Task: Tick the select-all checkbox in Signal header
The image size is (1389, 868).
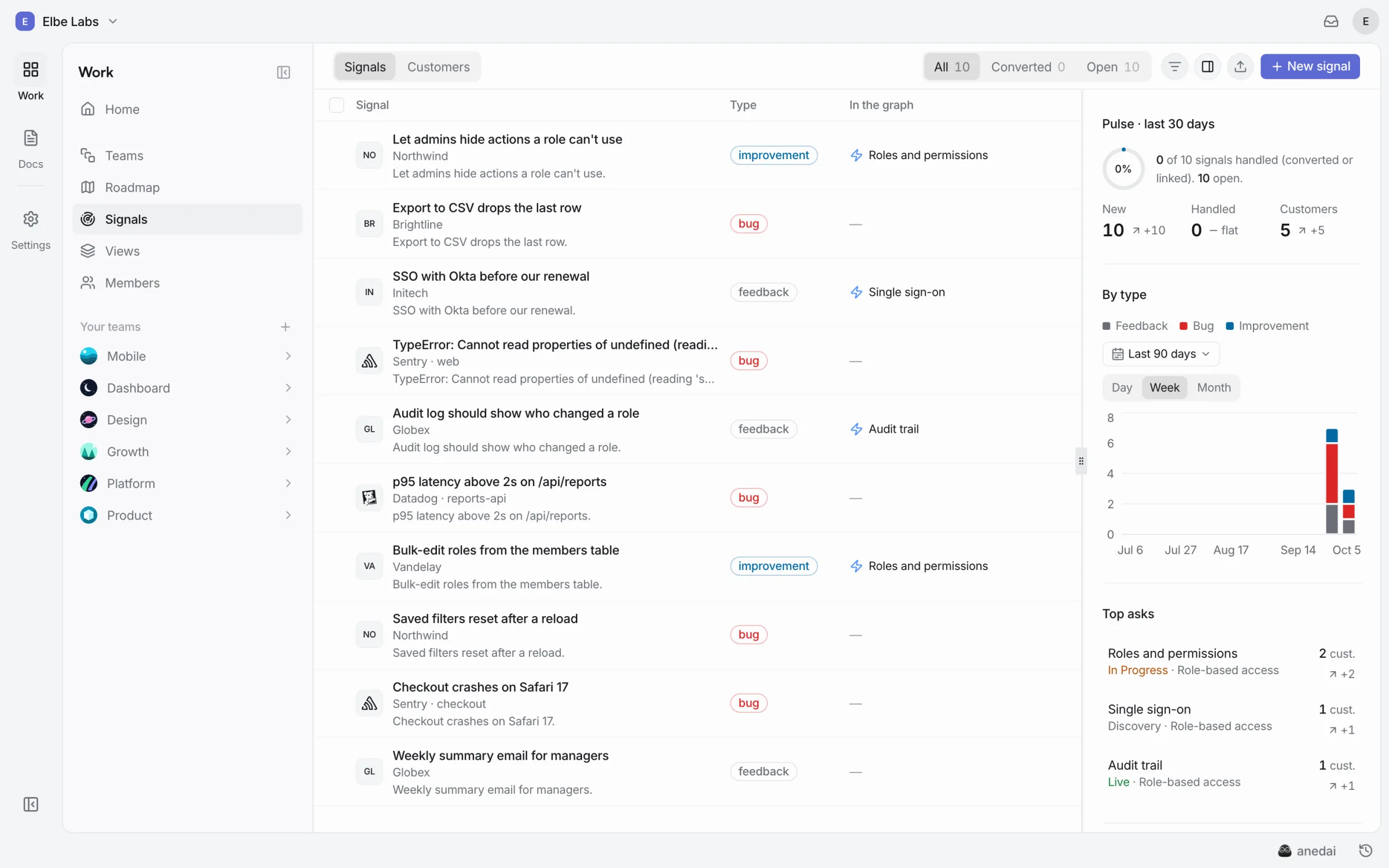Action: coord(336,105)
